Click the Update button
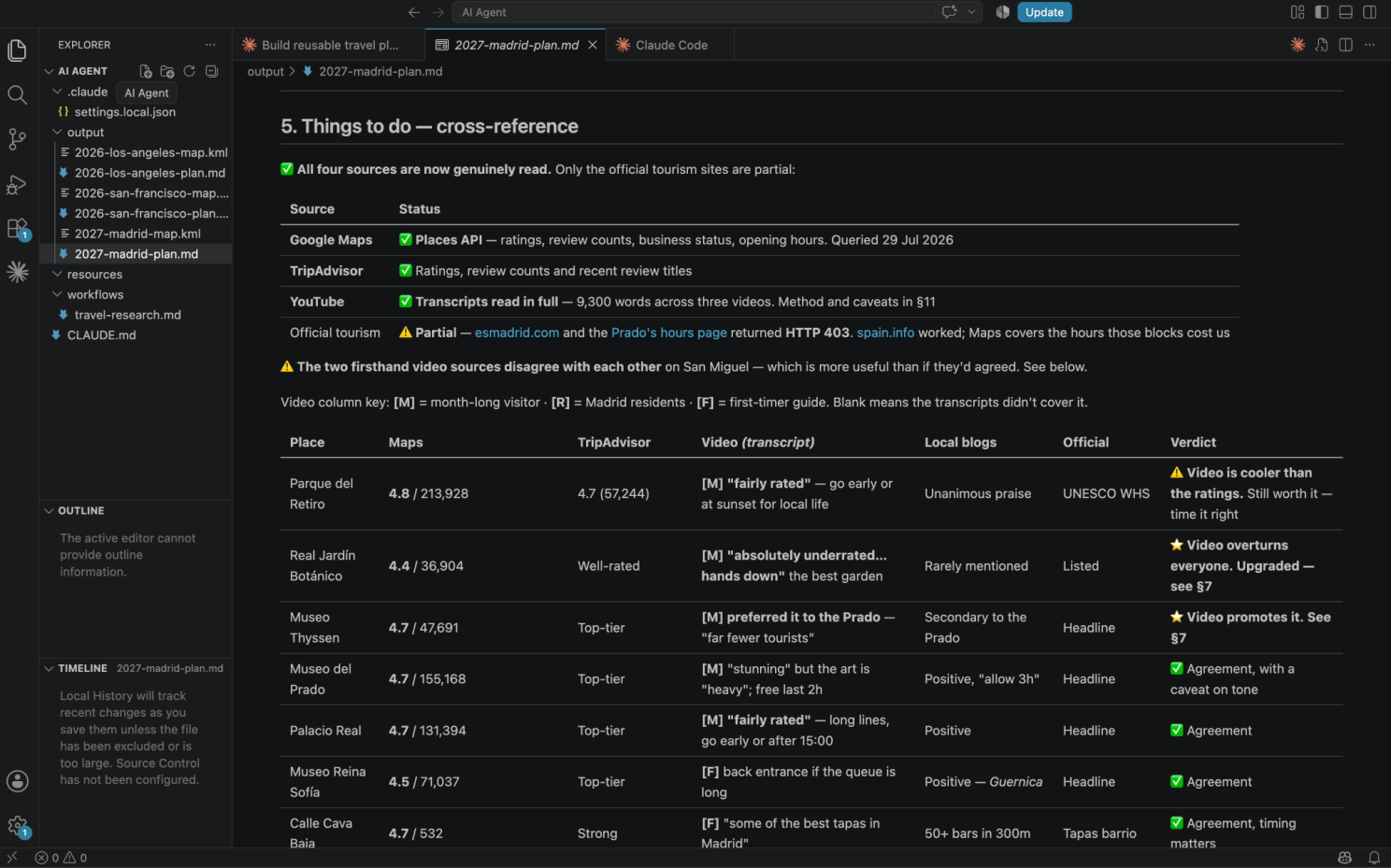 coord(1044,12)
